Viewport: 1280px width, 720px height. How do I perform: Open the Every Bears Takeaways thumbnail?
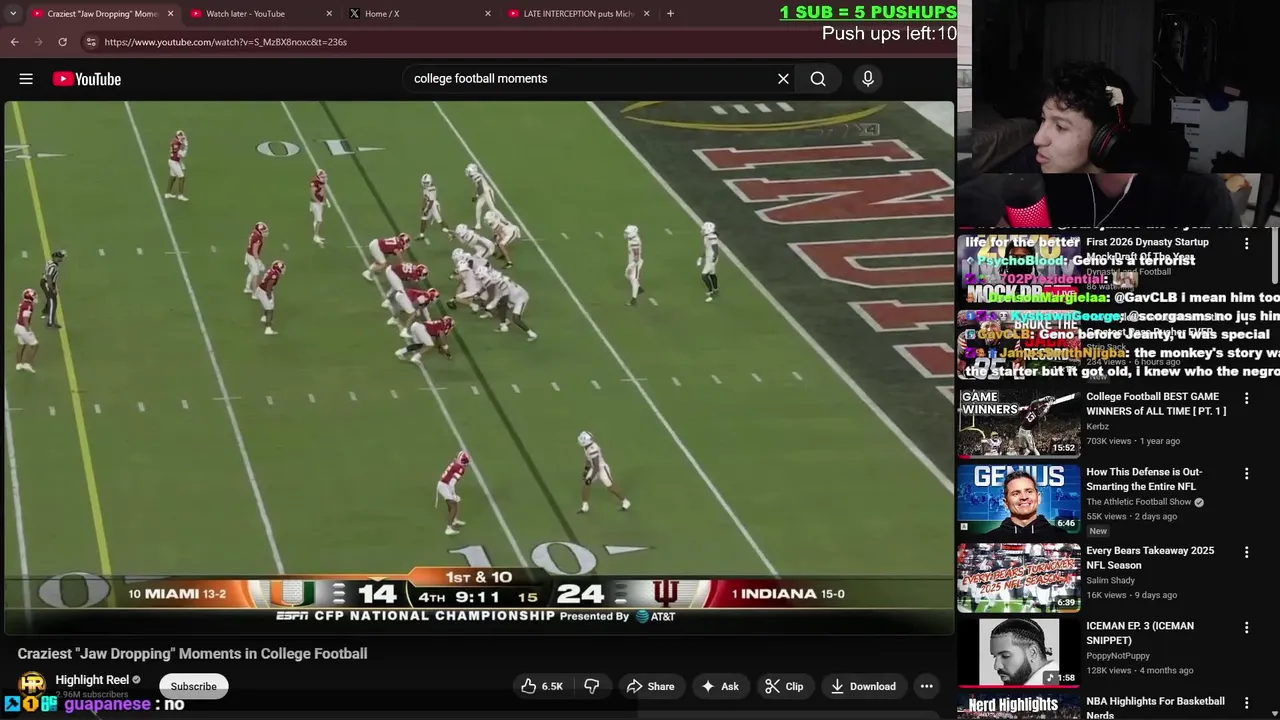coord(1018,577)
